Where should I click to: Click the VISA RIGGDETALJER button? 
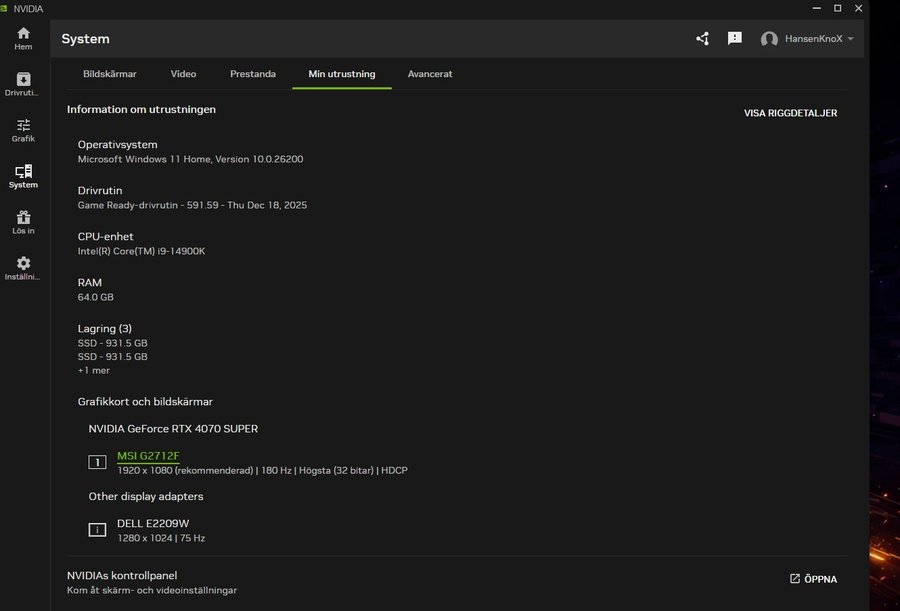790,113
